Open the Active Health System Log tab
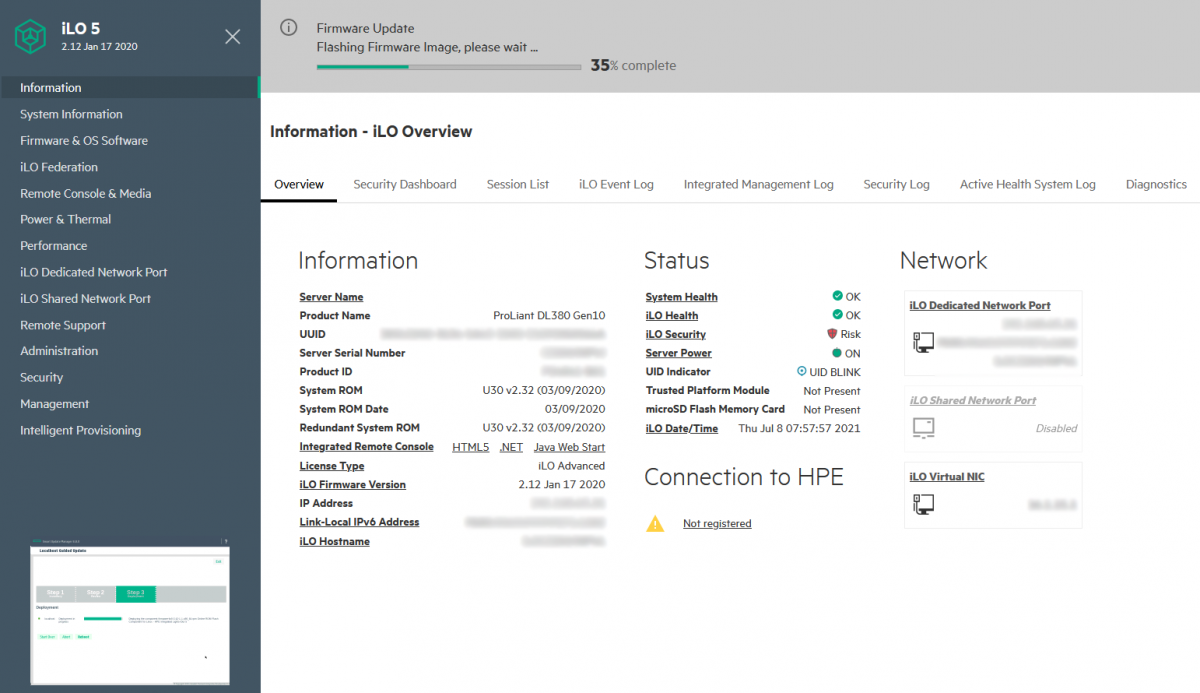 point(1027,184)
